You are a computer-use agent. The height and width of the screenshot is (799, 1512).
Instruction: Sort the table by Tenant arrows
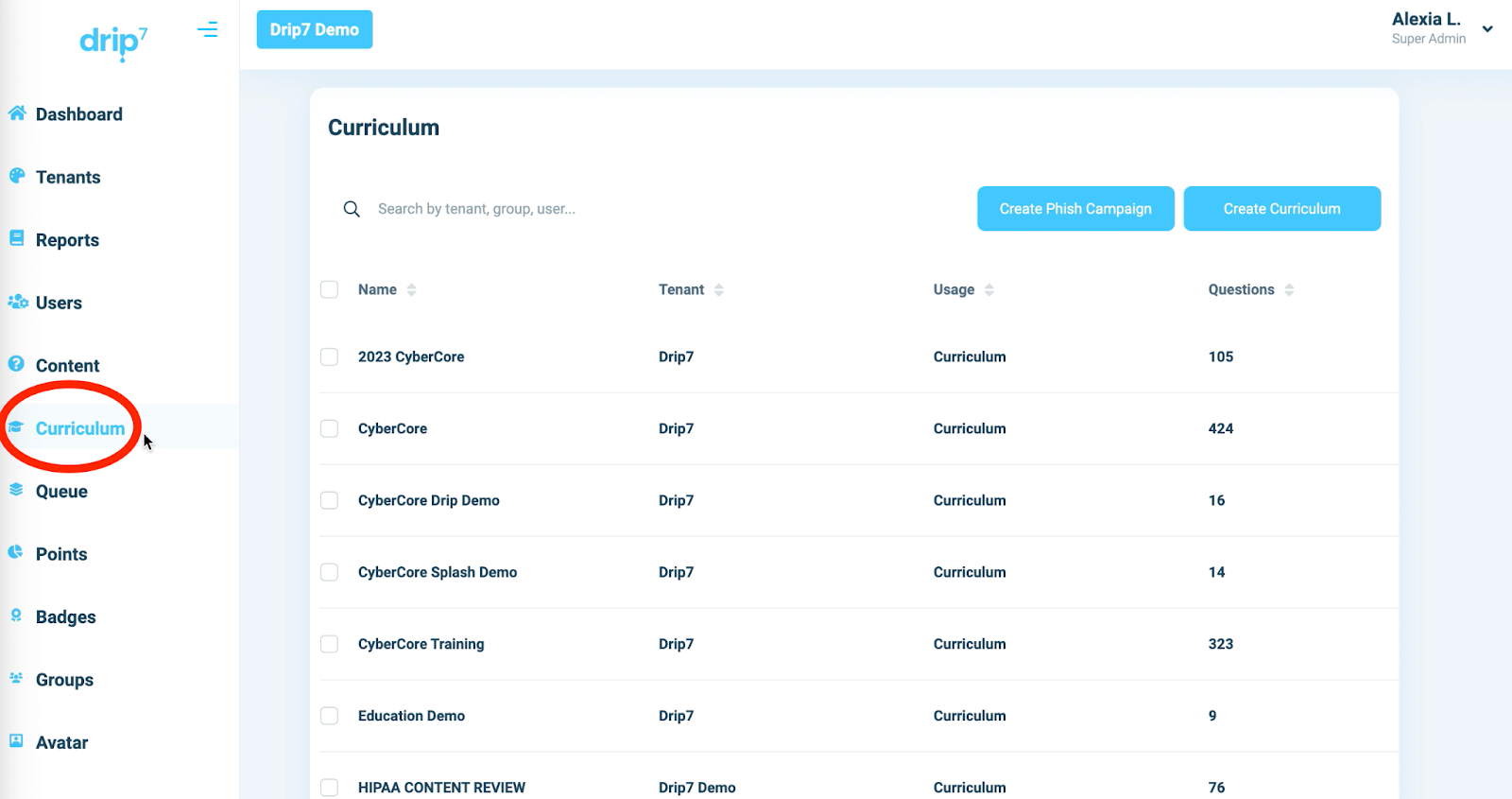click(719, 289)
